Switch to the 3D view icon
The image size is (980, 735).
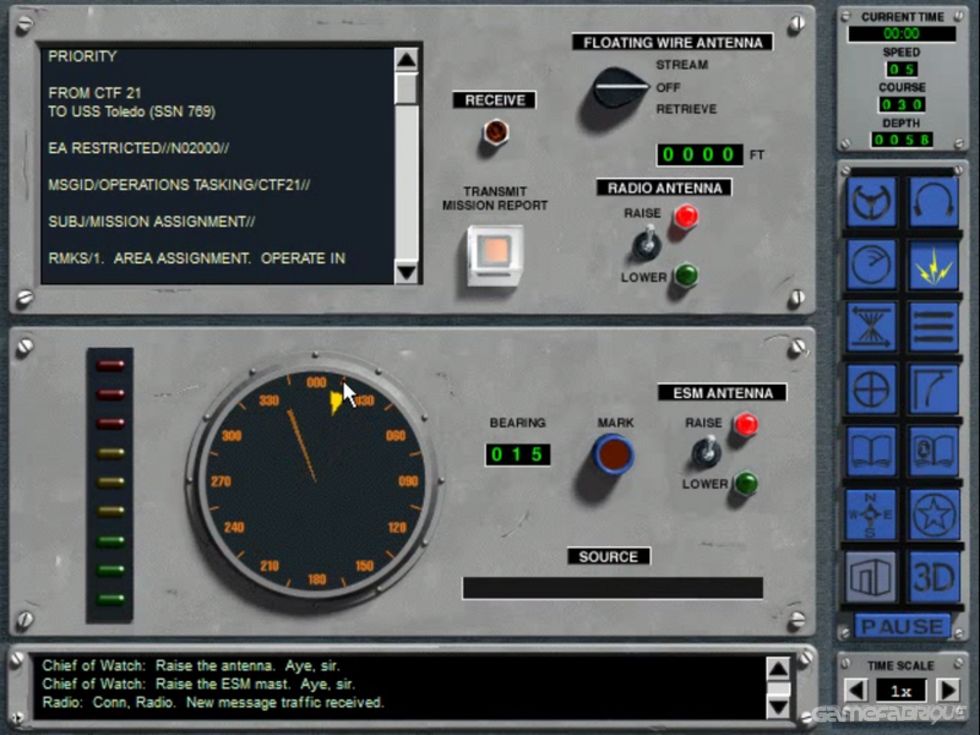pyautogui.click(x=934, y=577)
